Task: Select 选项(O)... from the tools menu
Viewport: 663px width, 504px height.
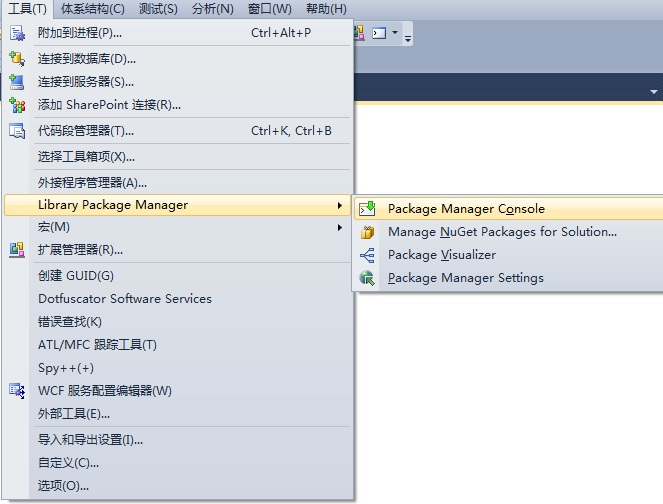Action: (63, 486)
